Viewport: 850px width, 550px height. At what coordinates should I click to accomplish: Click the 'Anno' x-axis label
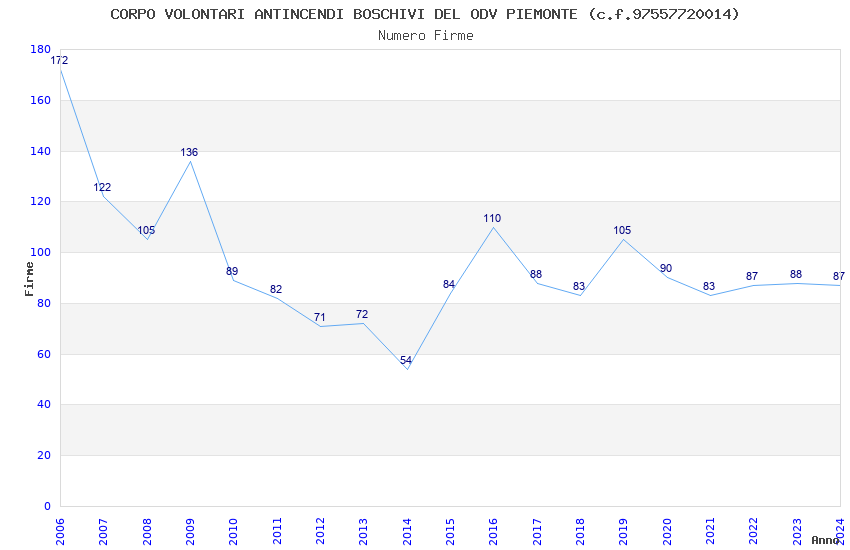tap(825, 540)
